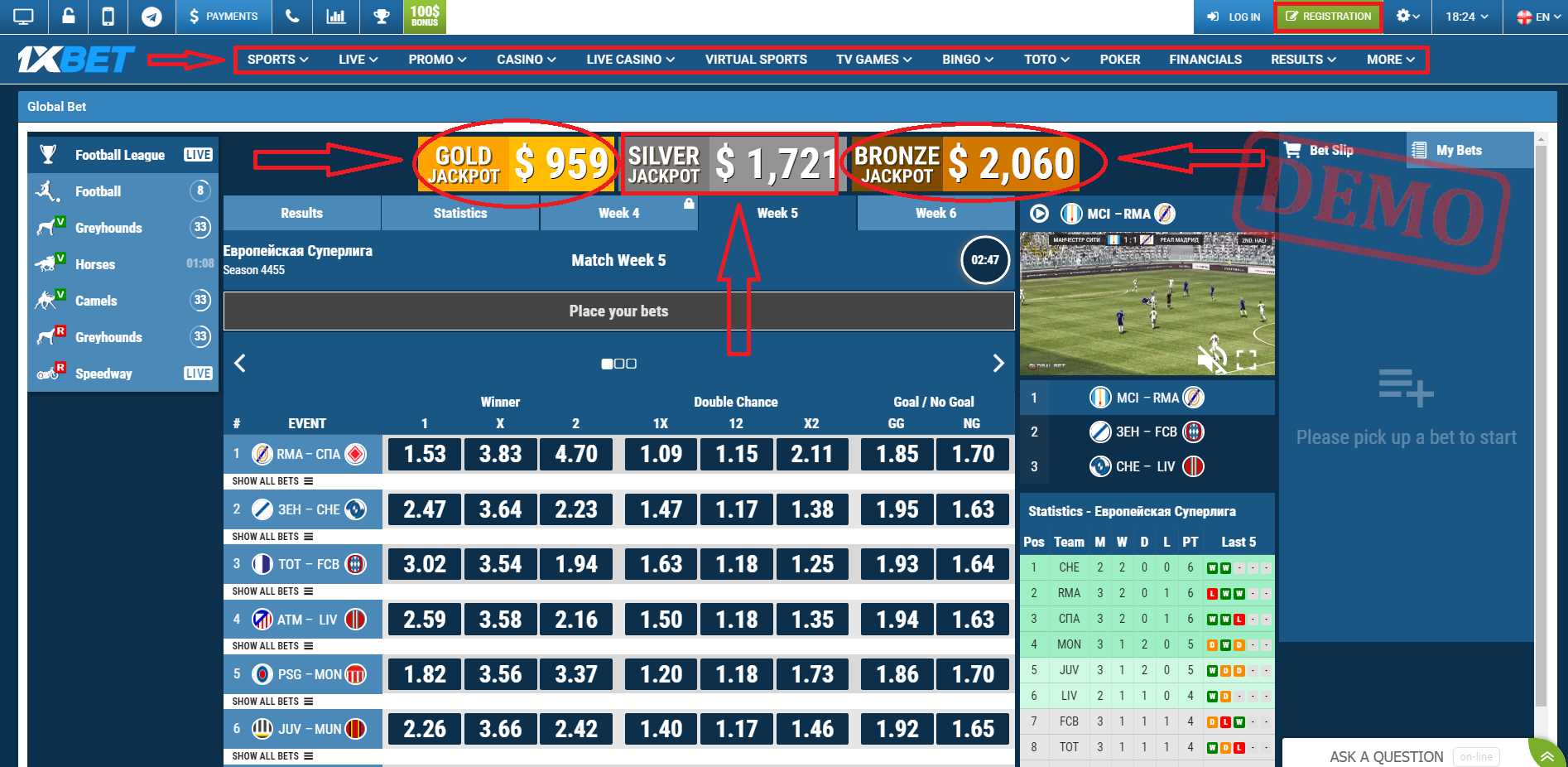Open the POKER menu item
The width and height of the screenshot is (1568, 767).
[1119, 60]
